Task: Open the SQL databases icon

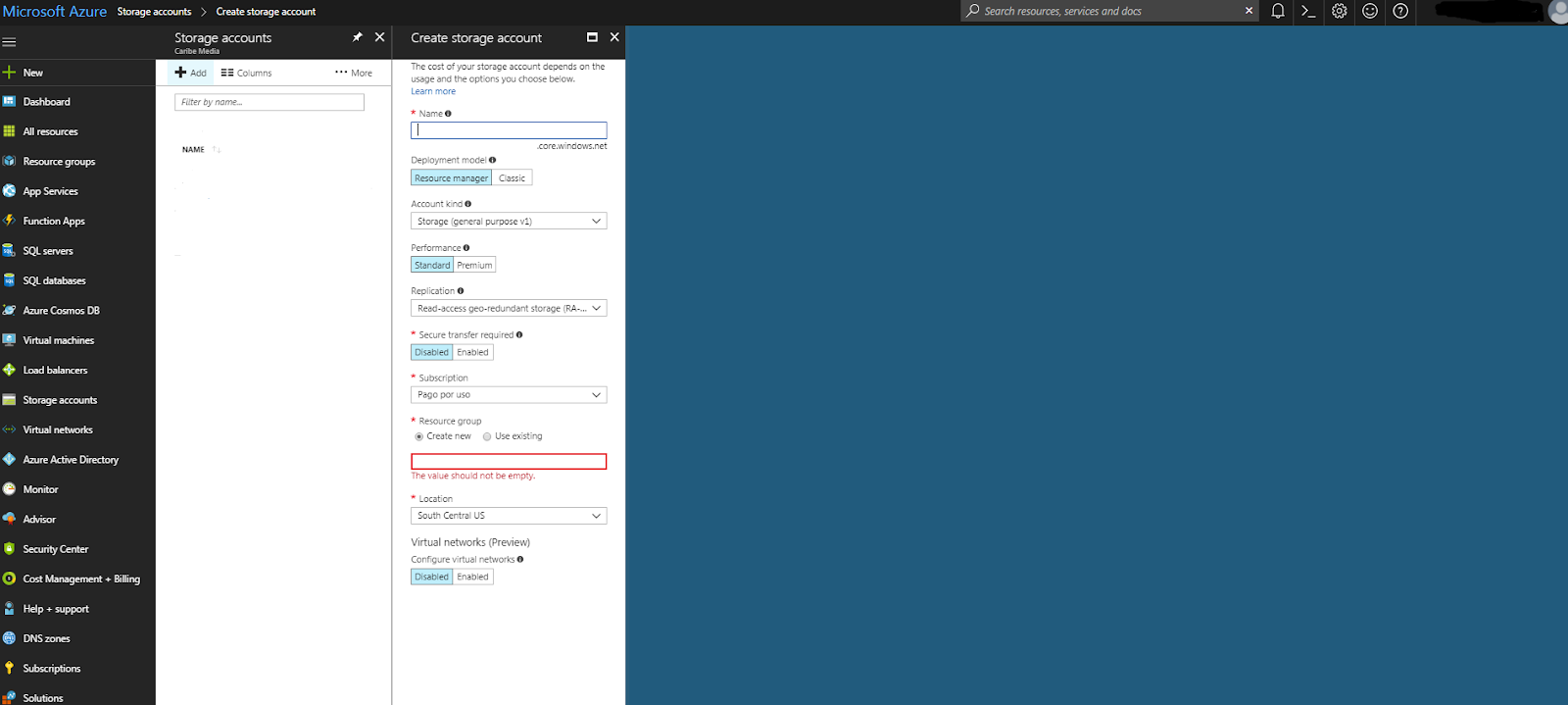Action: [x=9, y=279]
